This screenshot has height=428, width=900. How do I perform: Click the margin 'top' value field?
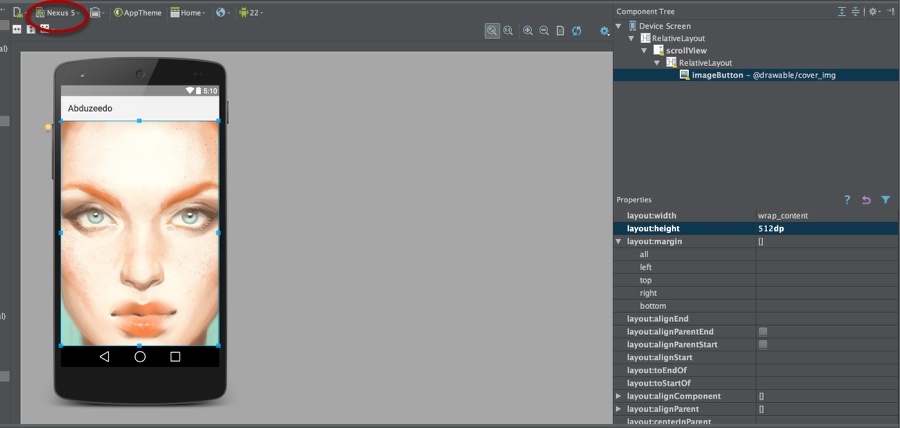tap(827, 280)
